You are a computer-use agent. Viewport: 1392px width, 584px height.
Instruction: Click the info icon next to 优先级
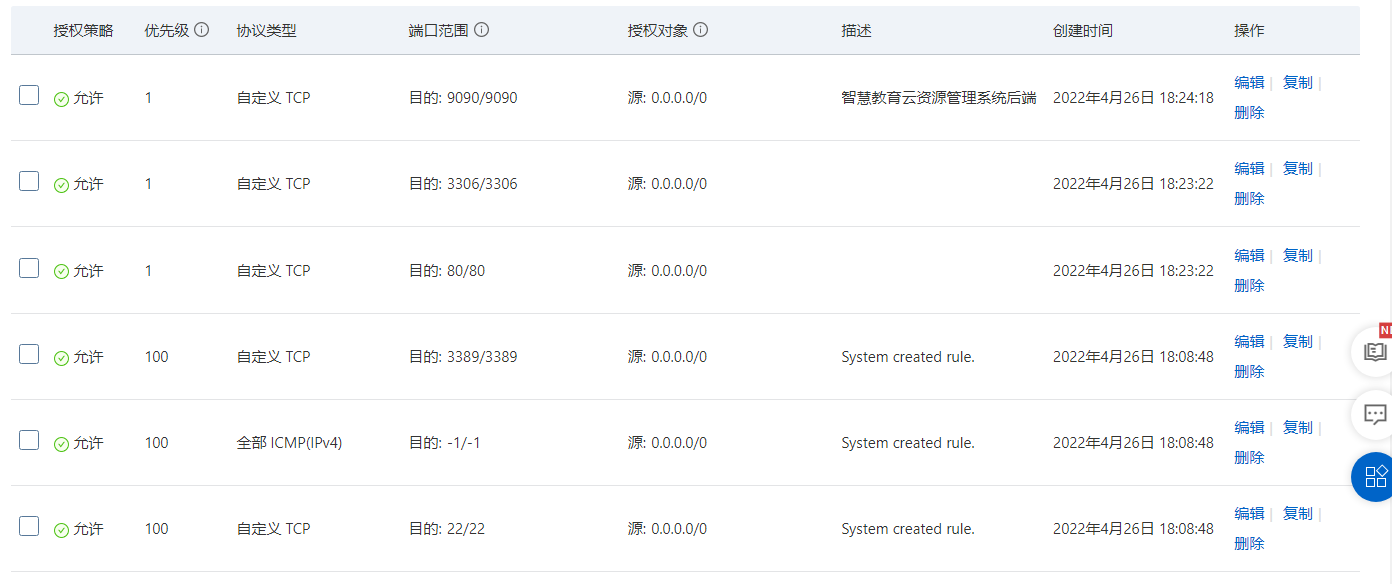click(201, 30)
